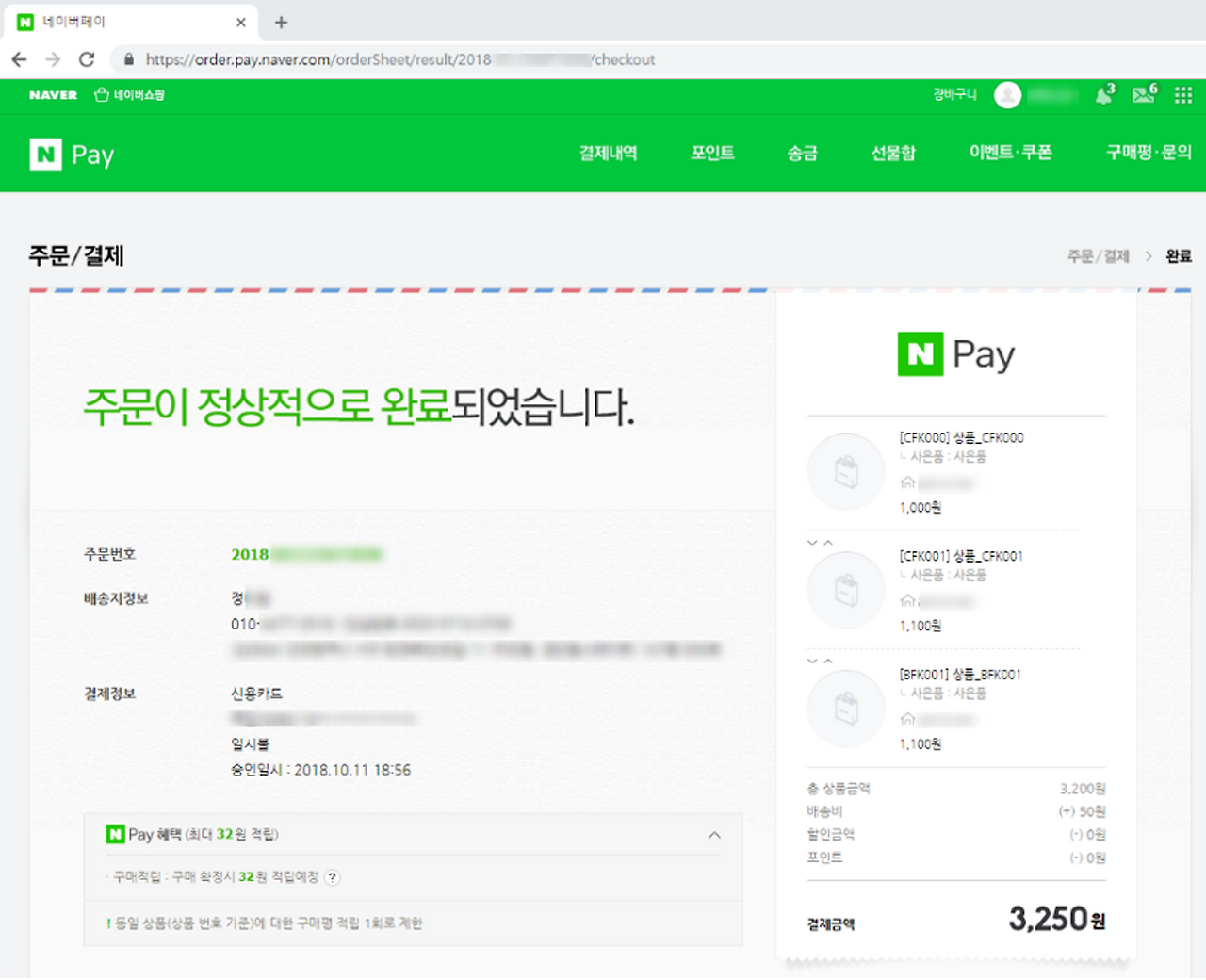The width and height of the screenshot is (1206, 980).
Task: Collapse the 상품_BFK001 item with up chevron
Action: (827, 661)
